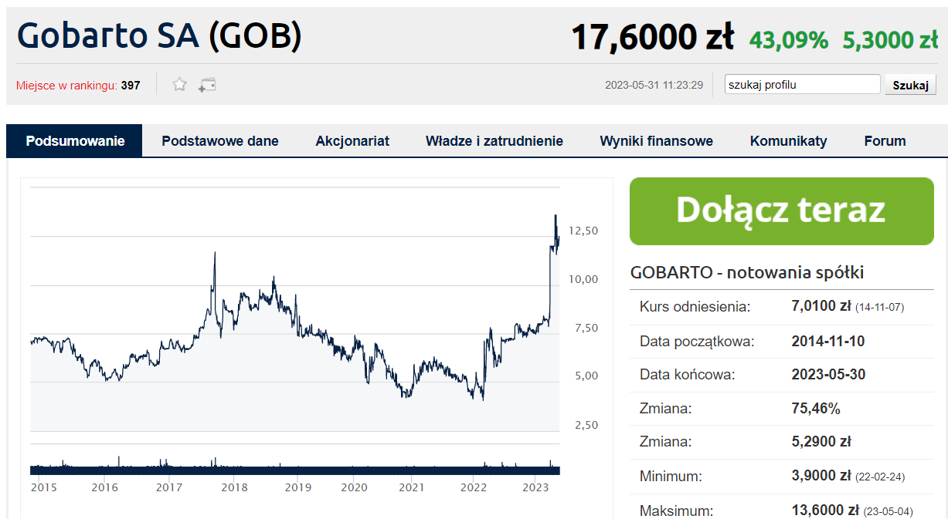The width and height of the screenshot is (948, 519).
Task: Open the Komunikaty tab
Action: point(788,141)
